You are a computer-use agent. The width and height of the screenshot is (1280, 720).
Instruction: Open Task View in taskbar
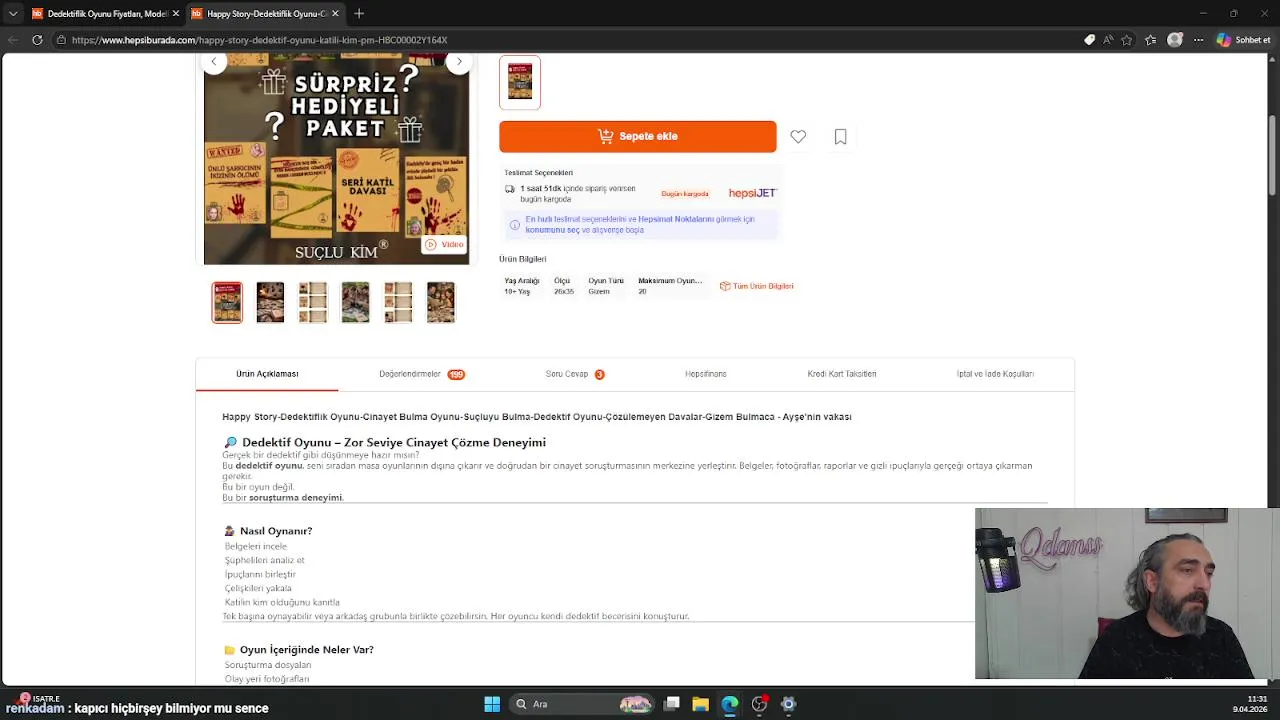672,704
